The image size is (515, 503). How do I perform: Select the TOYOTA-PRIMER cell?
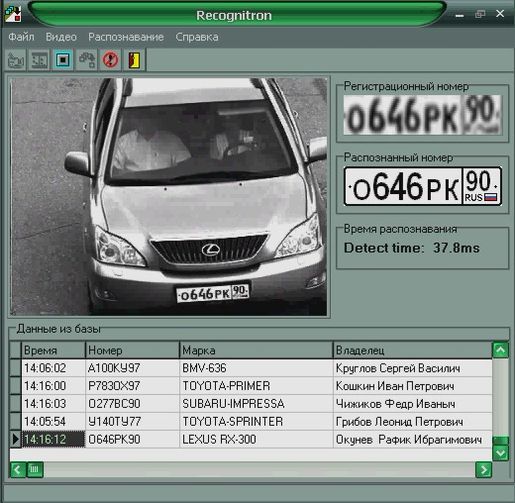(x=256, y=386)
